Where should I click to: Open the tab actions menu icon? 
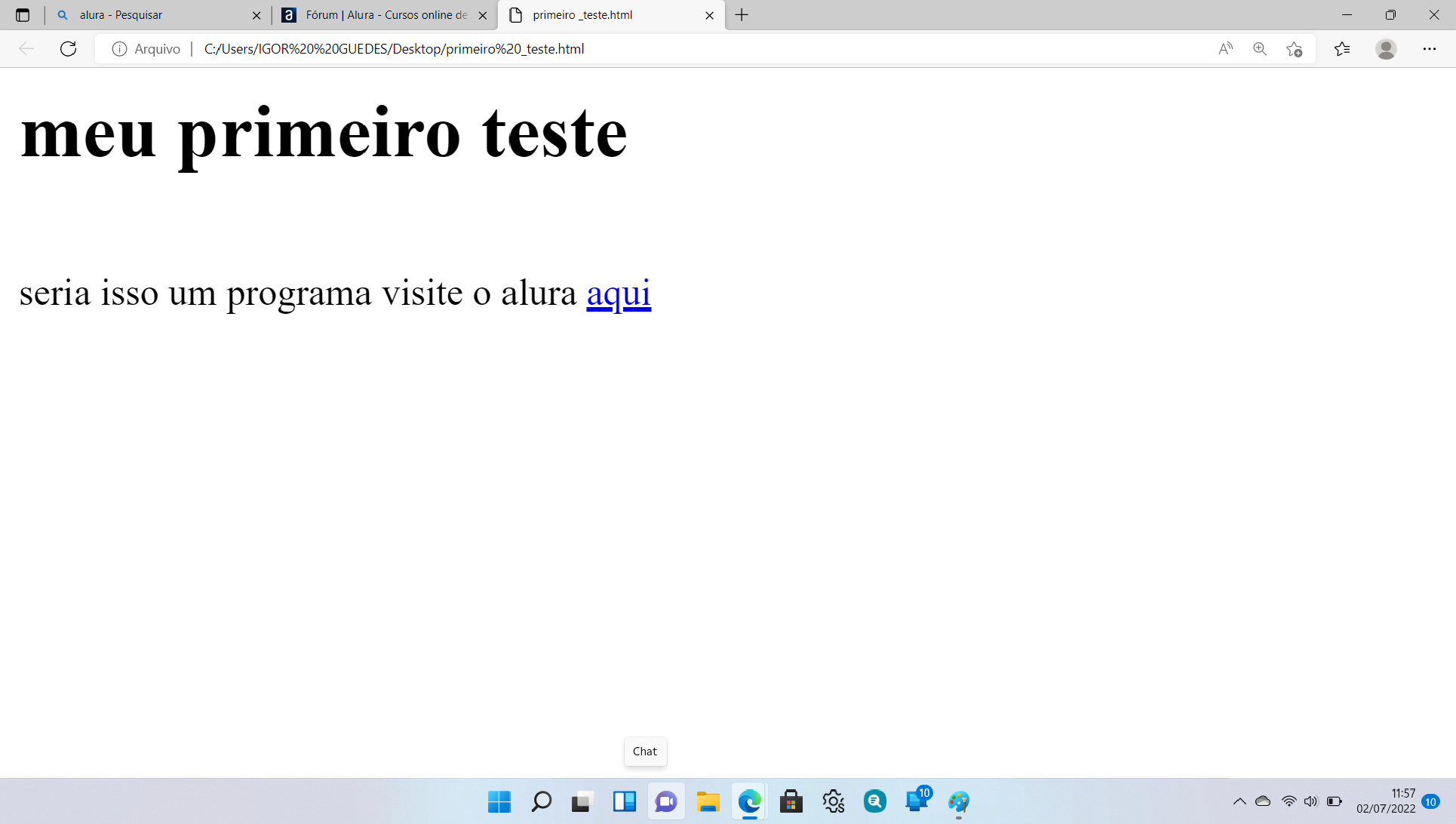[x=23, y=15]
